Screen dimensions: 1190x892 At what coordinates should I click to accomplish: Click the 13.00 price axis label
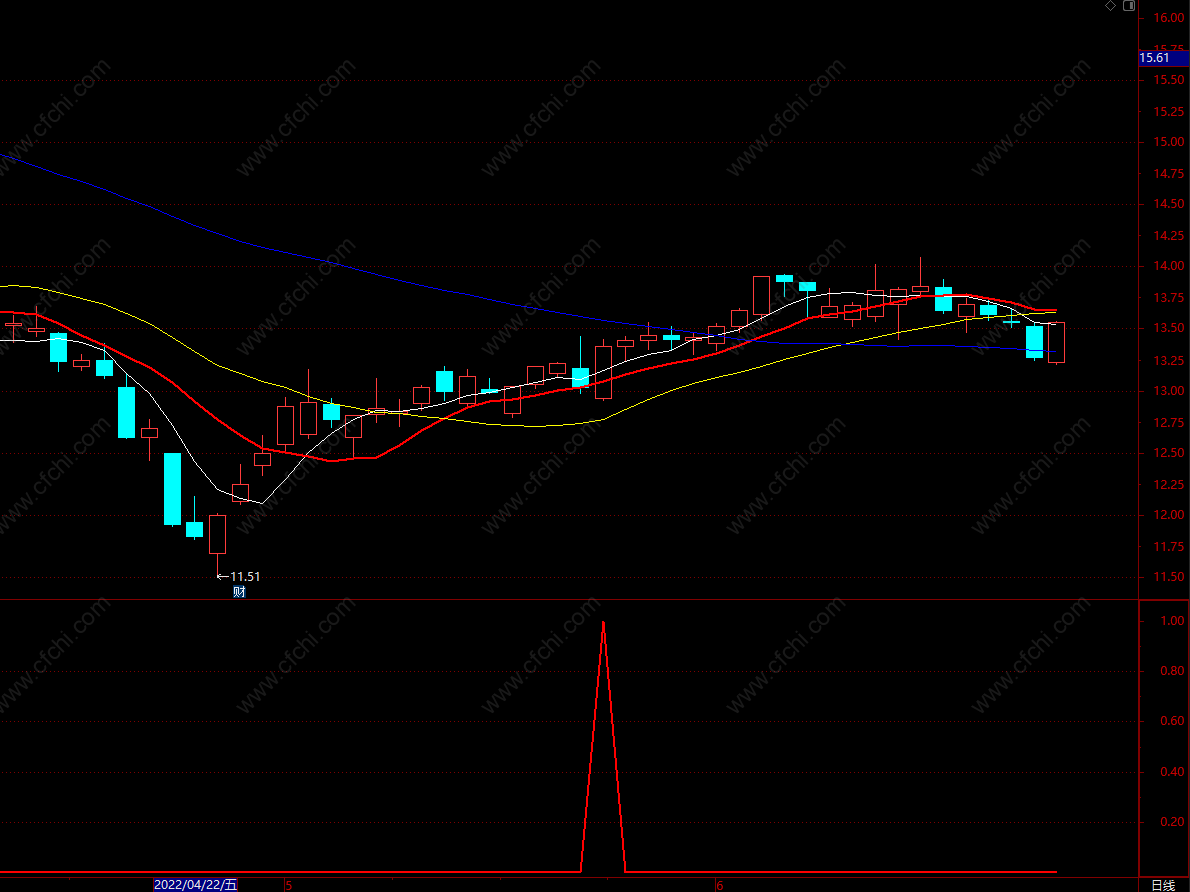1168,391
